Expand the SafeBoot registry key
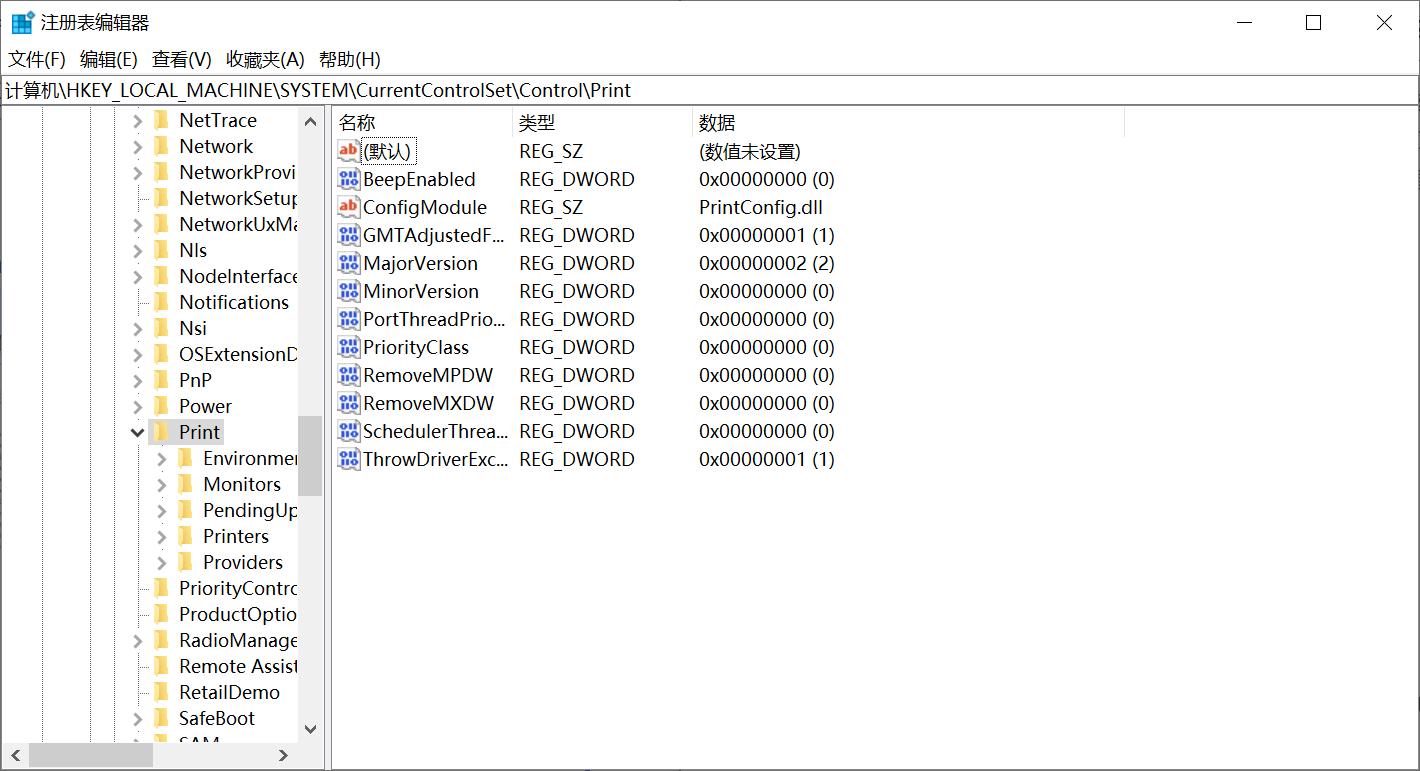 (x=138, y=718)
